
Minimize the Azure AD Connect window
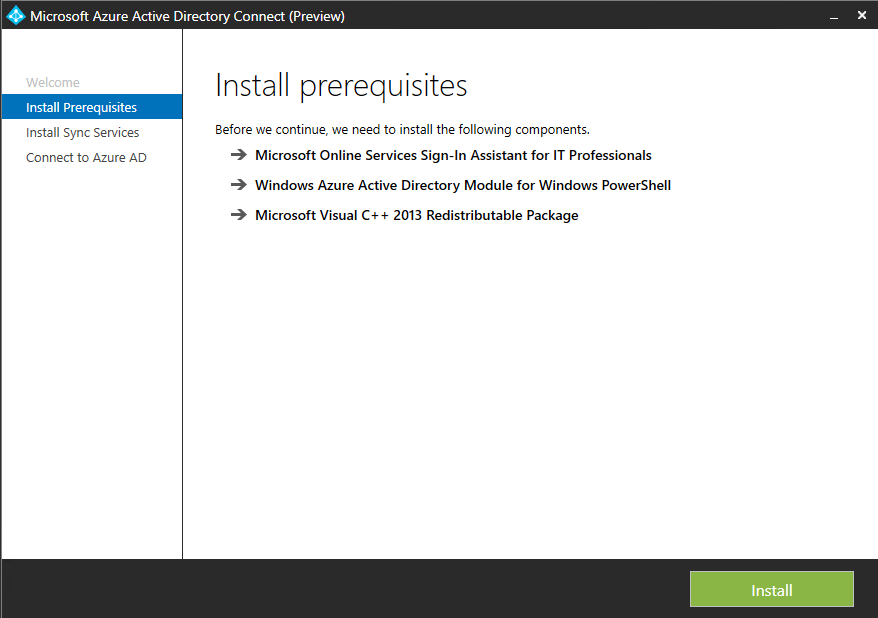tap(832, 16)
